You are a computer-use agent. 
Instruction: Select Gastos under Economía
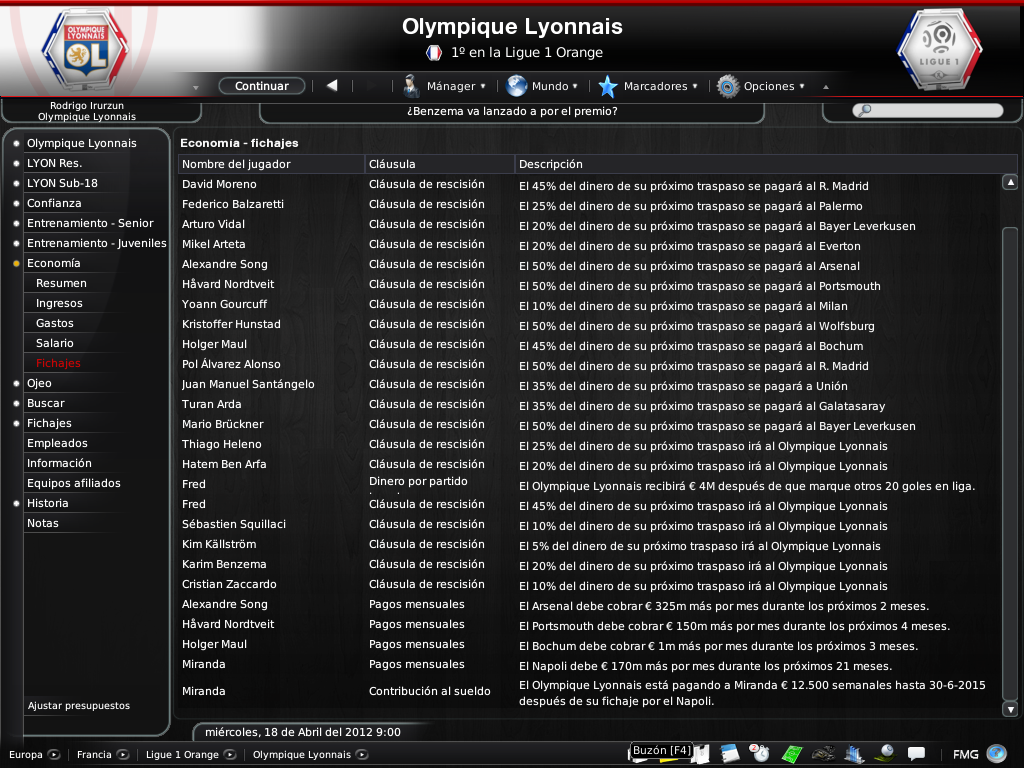(55, 323)
